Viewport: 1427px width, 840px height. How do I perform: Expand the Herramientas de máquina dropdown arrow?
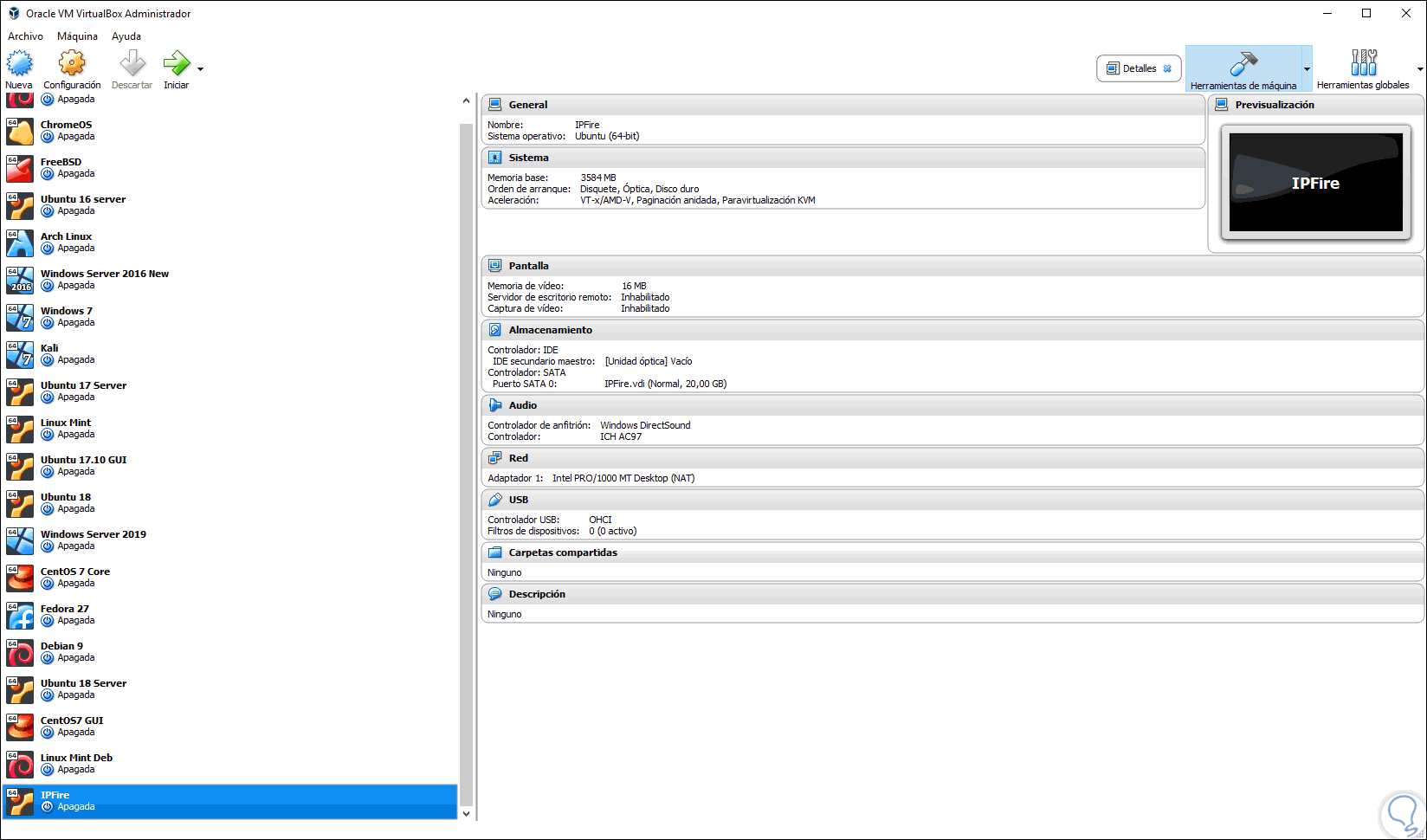[x=1307, y=69]
